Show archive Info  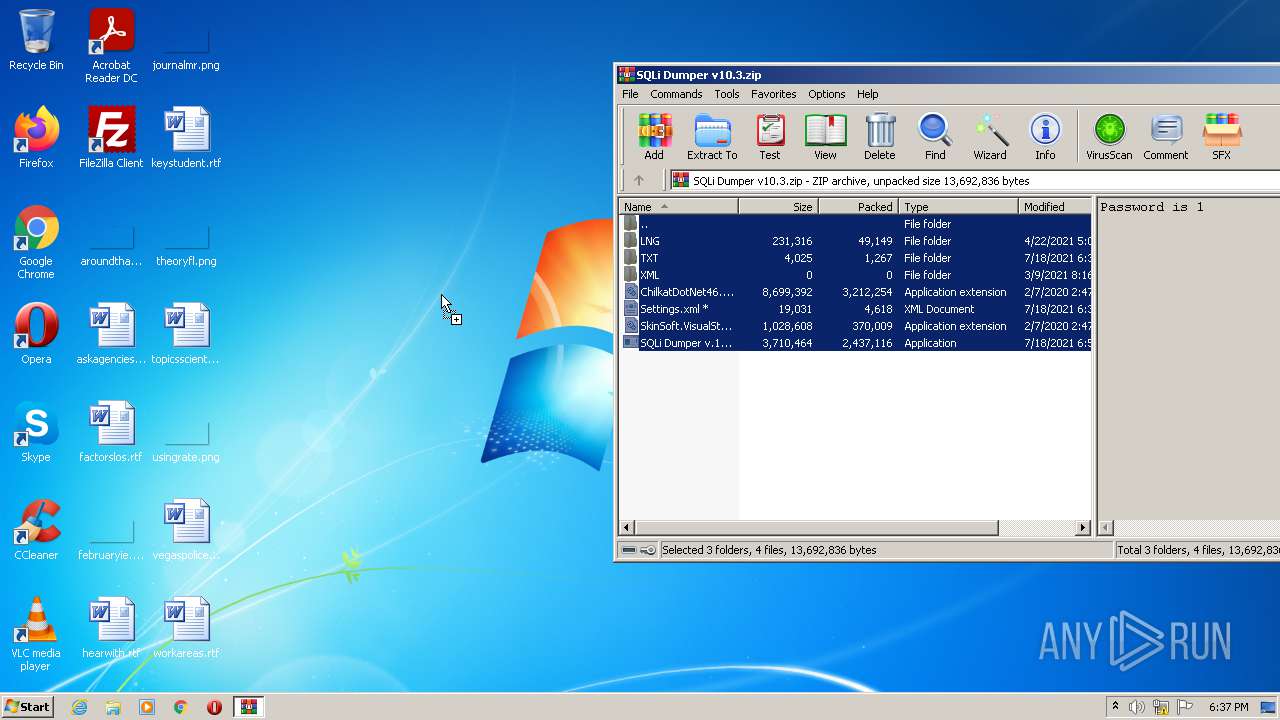(x=1045, y=136)
